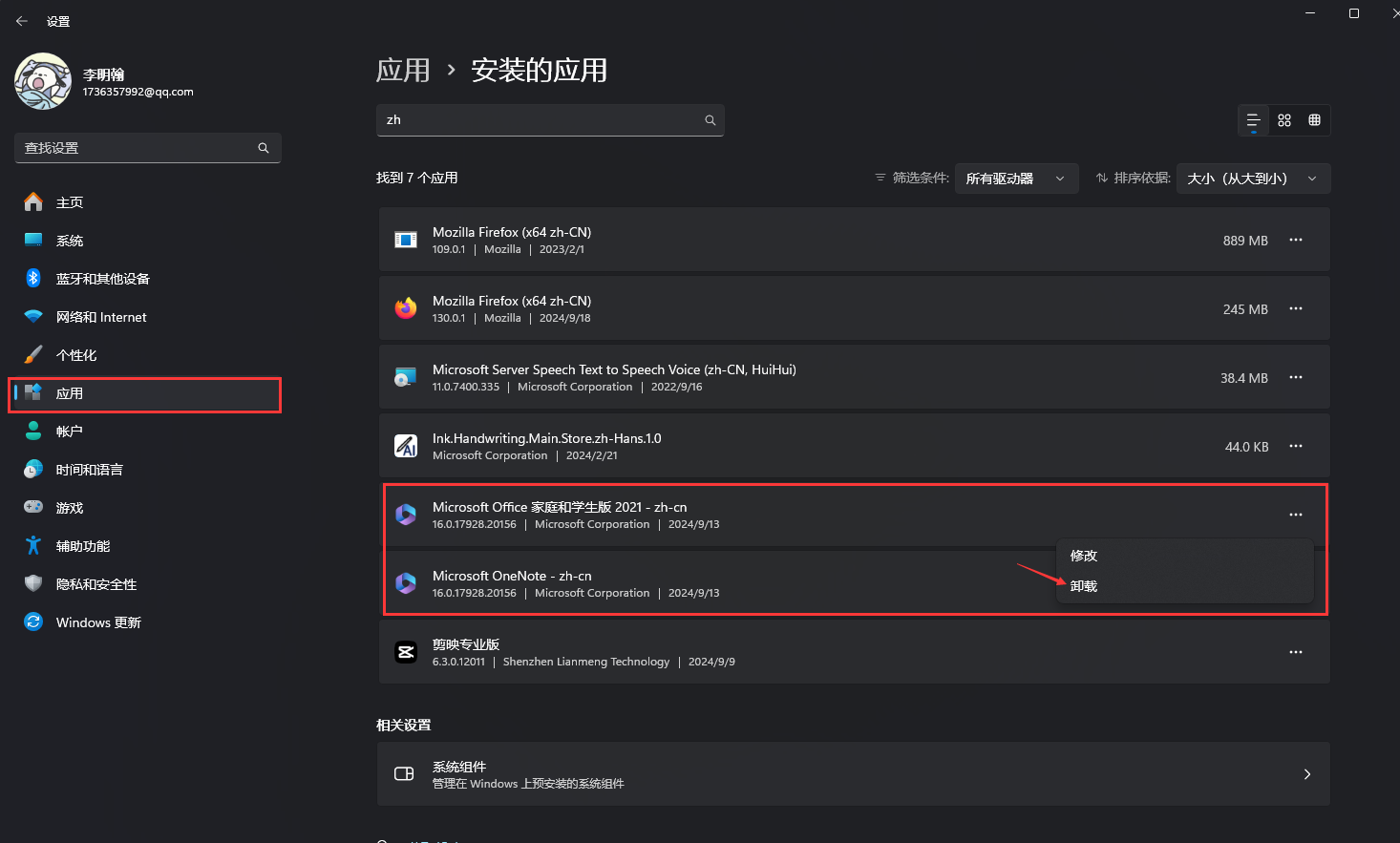Switch to table view layout icon
1400x843 pixels.
point(1315,120)
